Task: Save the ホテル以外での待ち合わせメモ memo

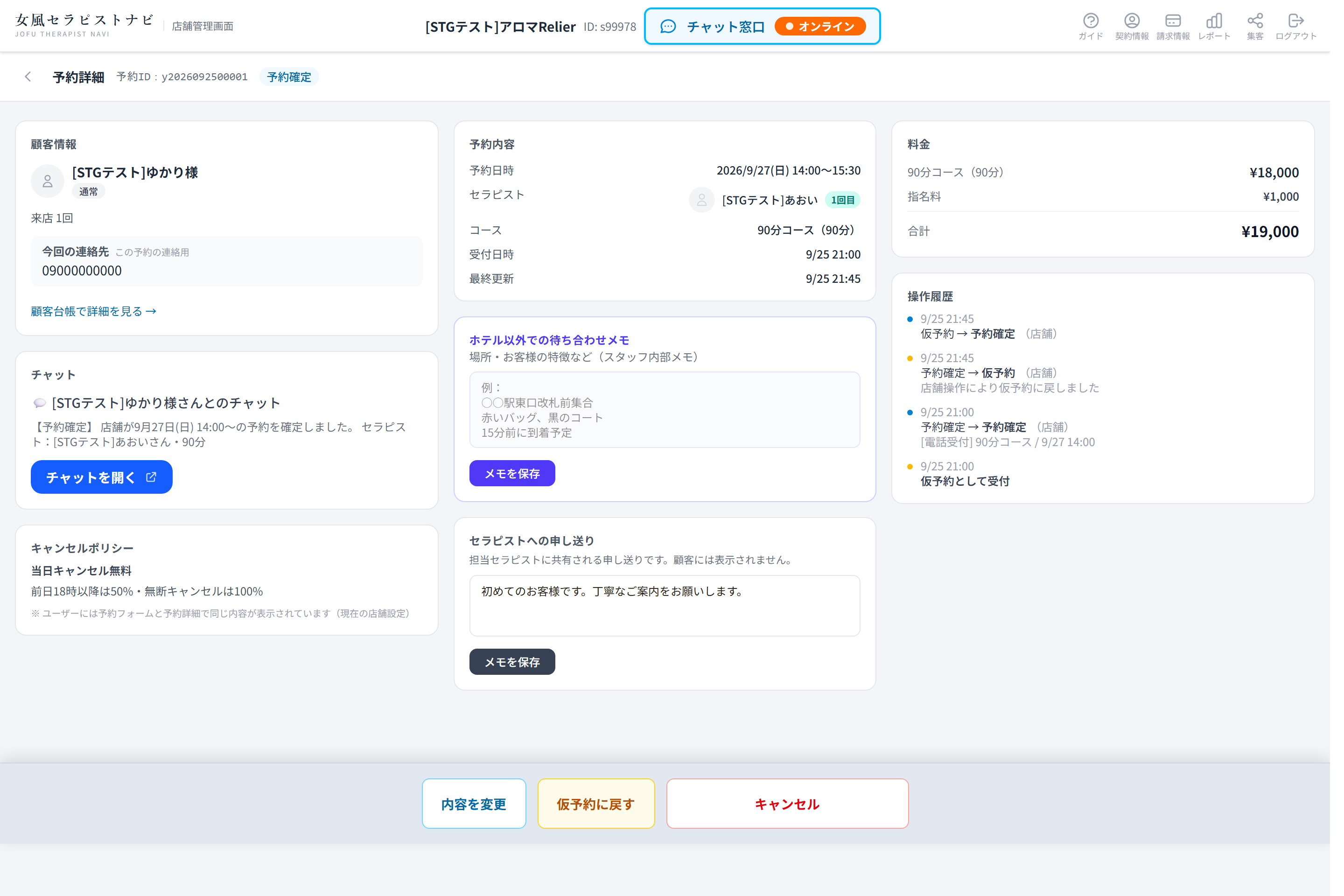Action: pyautogui.click(x=517, y=478)
